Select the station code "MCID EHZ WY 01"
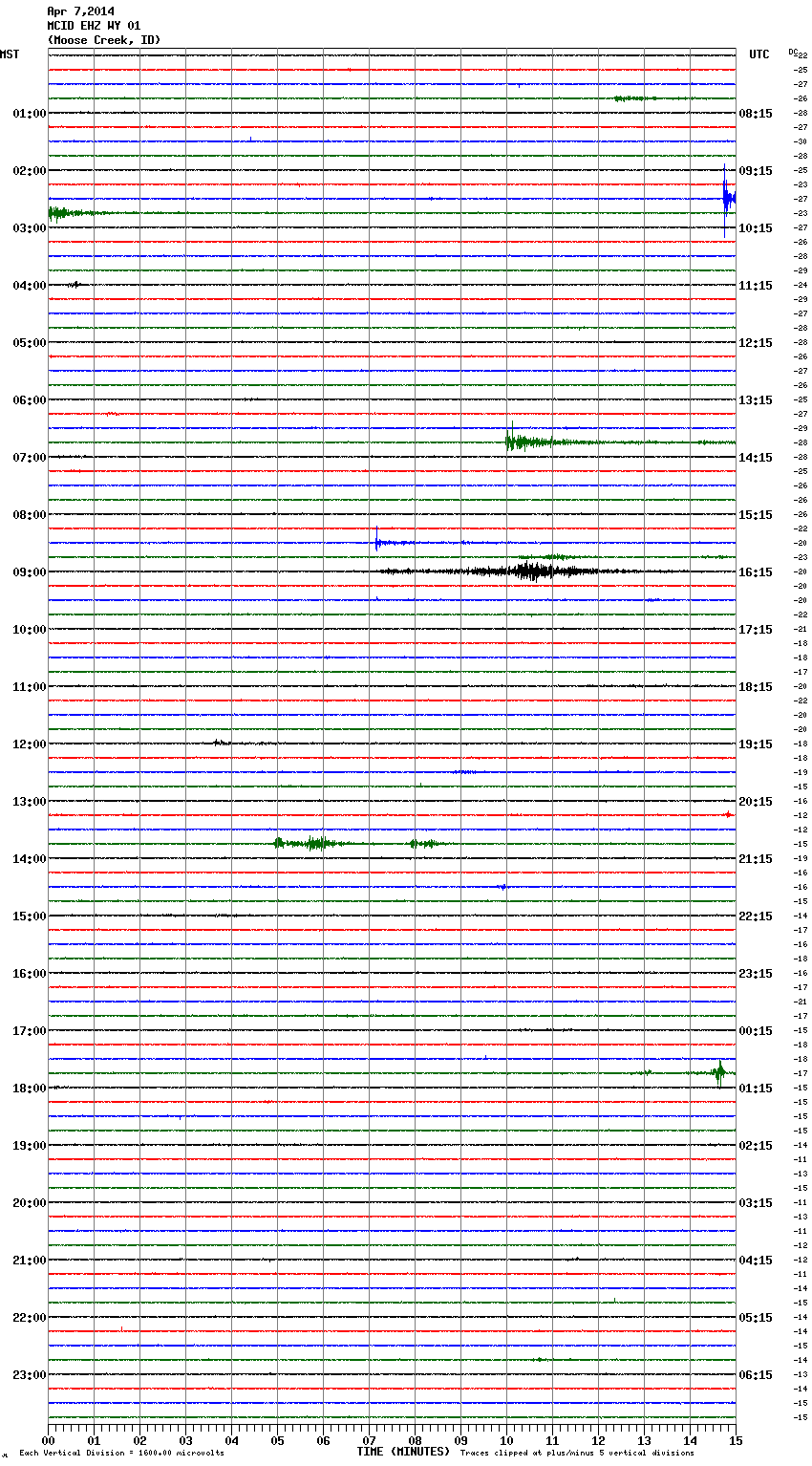This screenshot has width=812, height=1466. click(x=94, y=26)
